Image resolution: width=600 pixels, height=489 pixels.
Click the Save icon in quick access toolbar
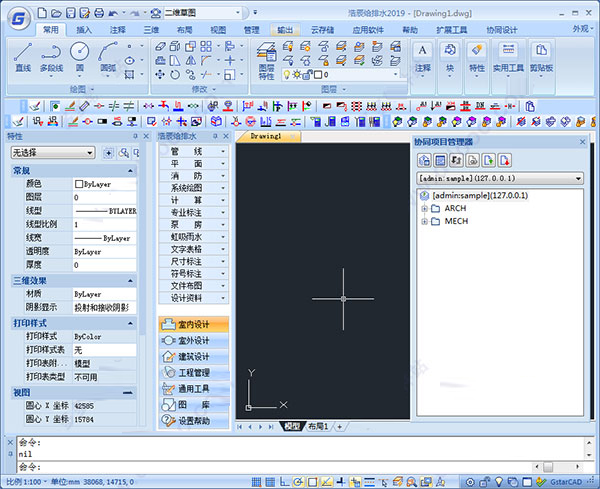coord(71,13)
